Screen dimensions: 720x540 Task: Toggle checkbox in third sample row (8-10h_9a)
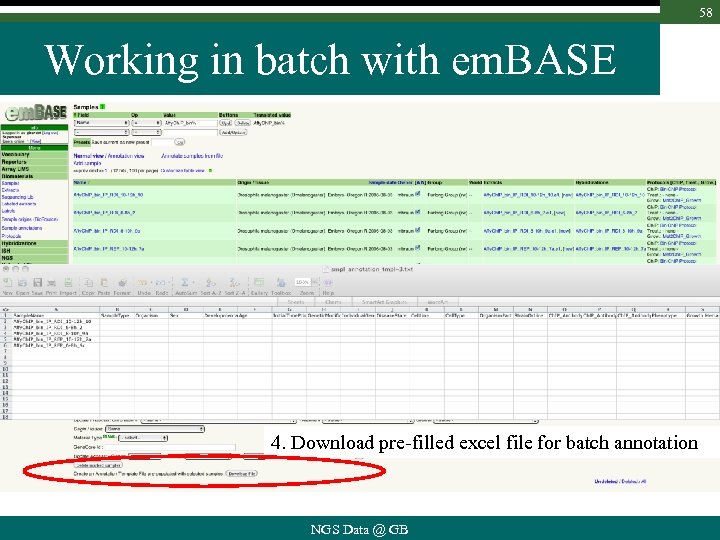(417, 230)
